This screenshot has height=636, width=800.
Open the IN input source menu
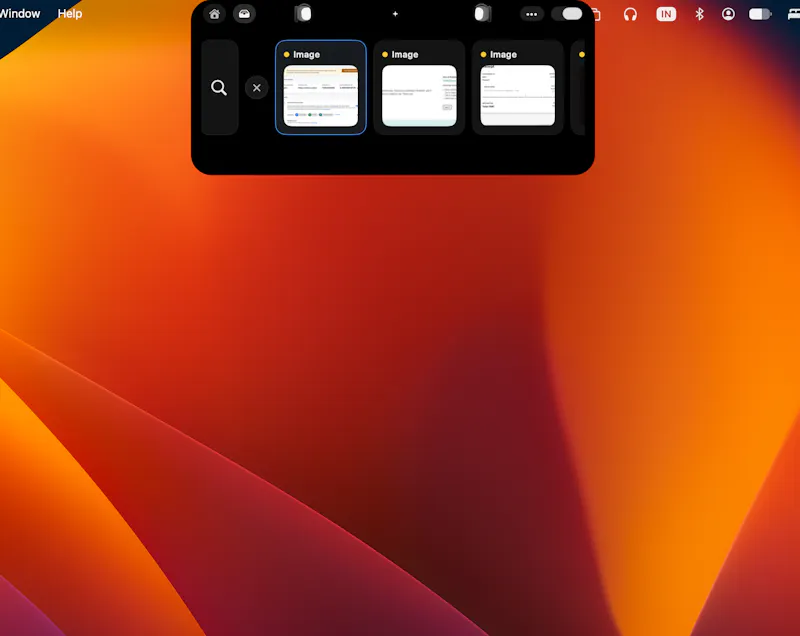pos(666,14)
